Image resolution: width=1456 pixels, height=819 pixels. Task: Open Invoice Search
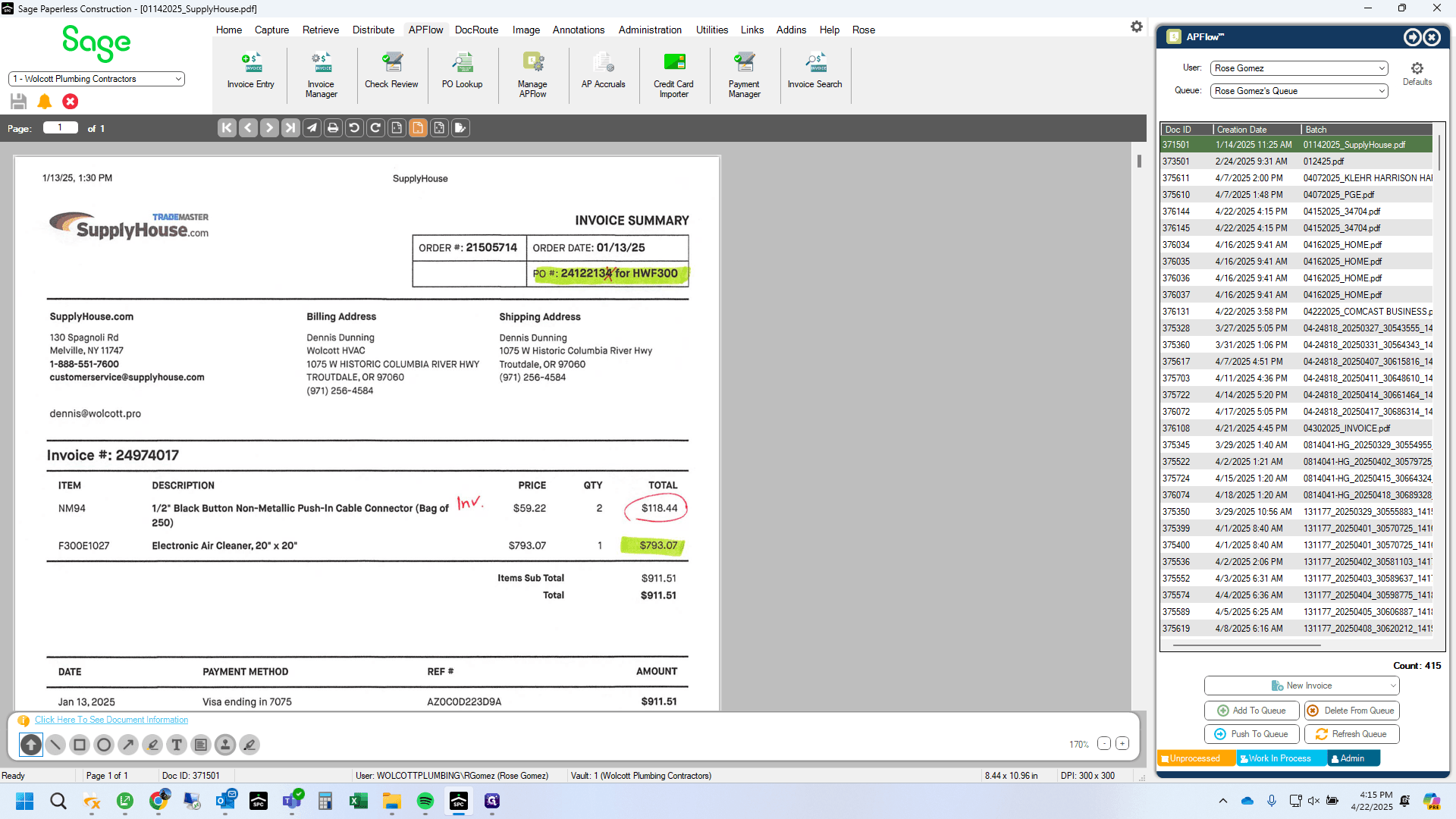(x=814, y=71)
